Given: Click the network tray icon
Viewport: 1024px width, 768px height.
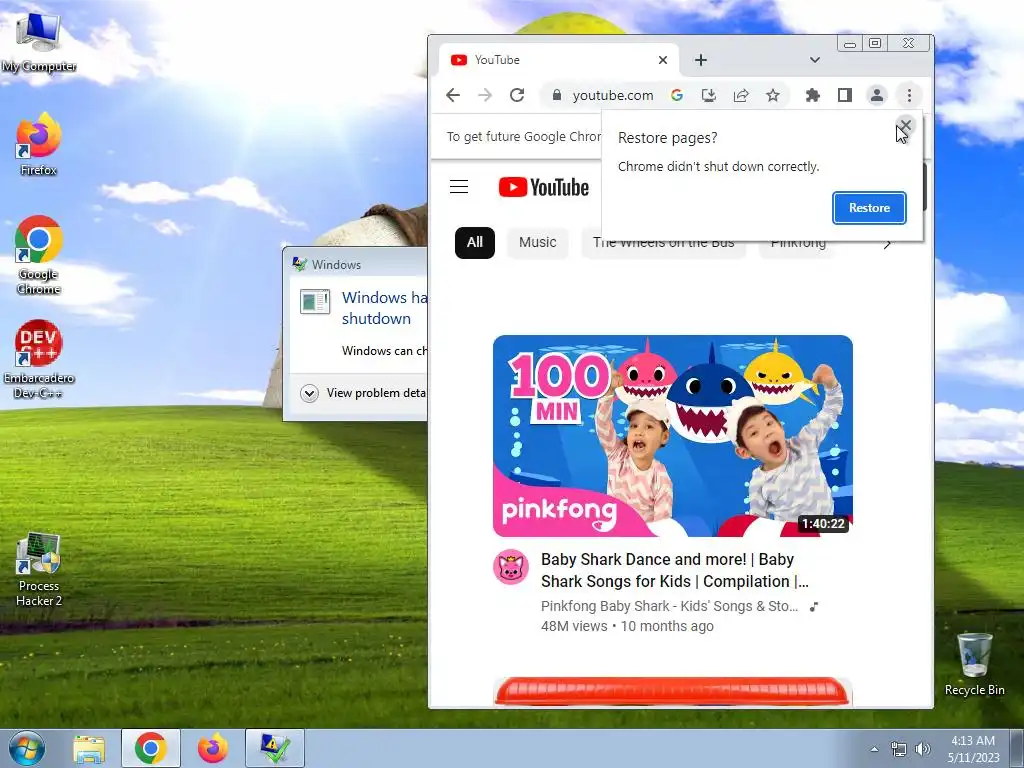Looking at the screenshot, I should [899, 749].
